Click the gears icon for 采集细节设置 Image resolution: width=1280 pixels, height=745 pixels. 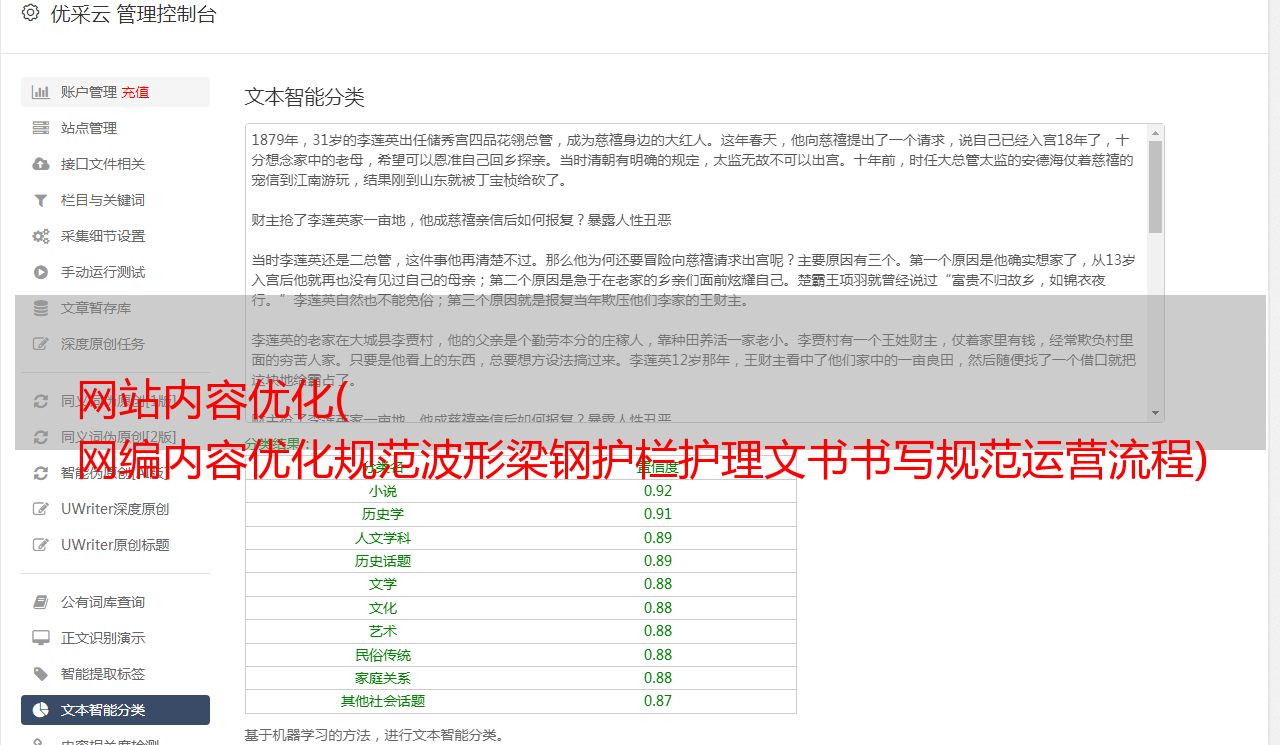point(40,236)
